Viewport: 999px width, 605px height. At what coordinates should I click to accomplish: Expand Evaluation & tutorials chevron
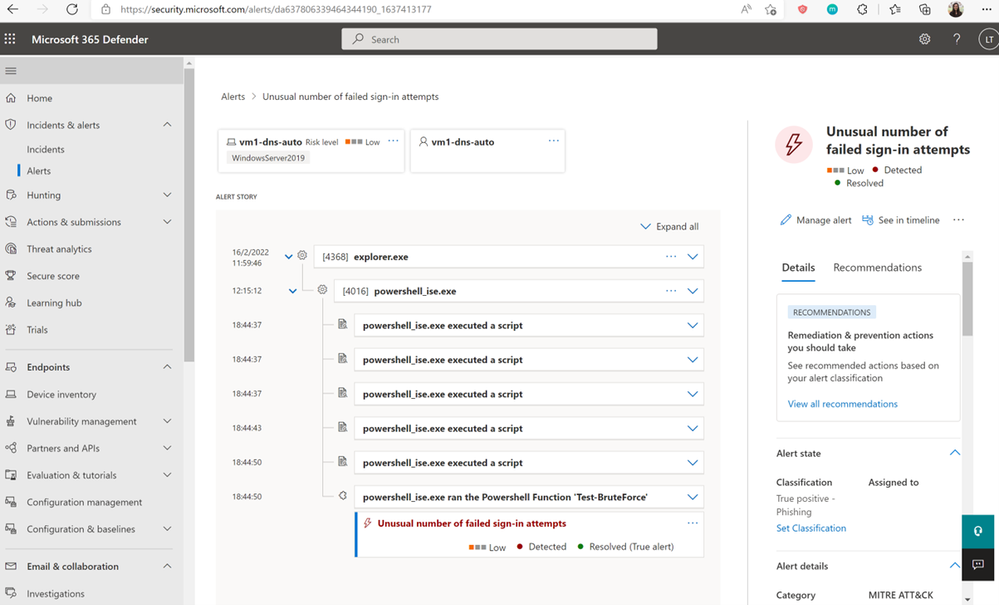pos(167,474)
